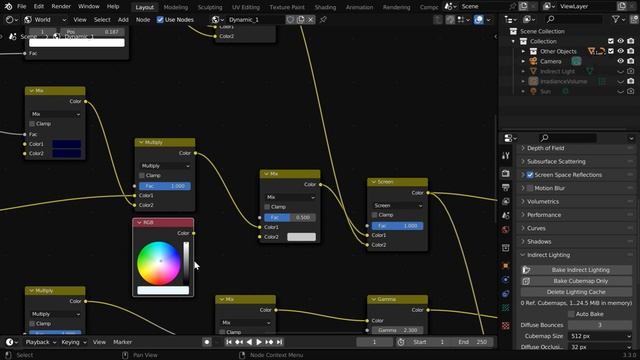Browse world datablock dropdown next to Dynamic_1

pyautogui.click(x=218, y=20)
